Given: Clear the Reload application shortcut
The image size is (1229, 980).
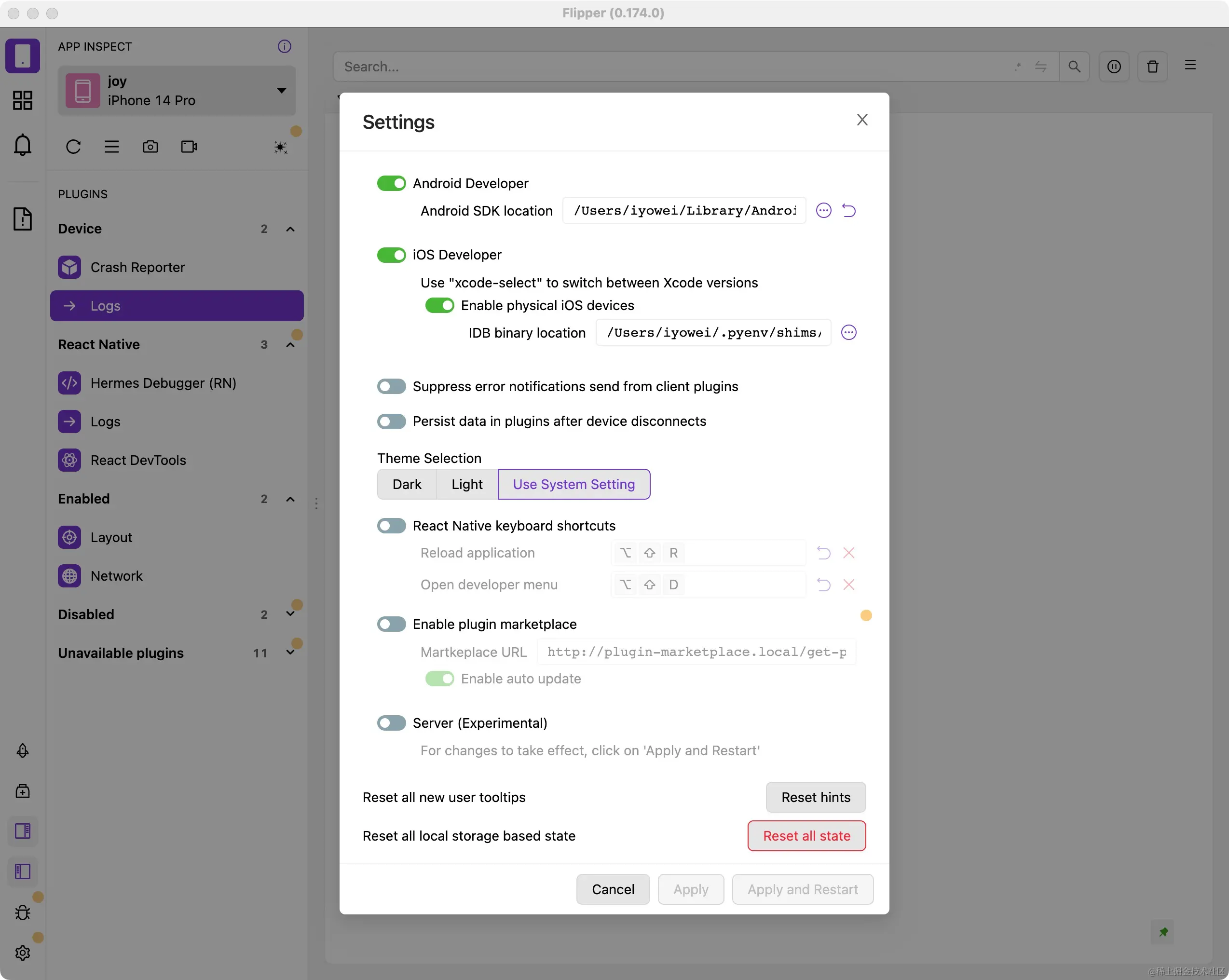Looking at the screenshot, I should (x=849, y=553).
